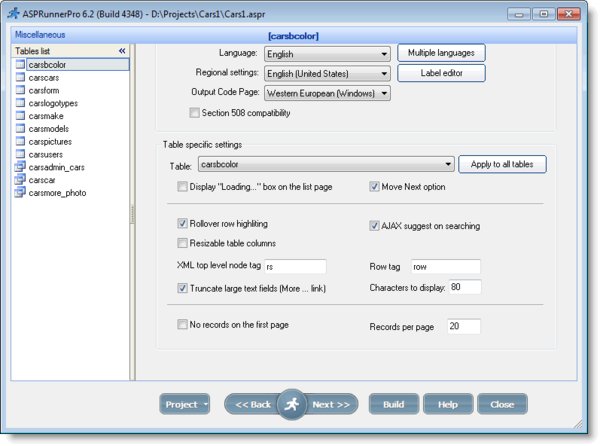Click the Close button at bottom

pos(502,404)
